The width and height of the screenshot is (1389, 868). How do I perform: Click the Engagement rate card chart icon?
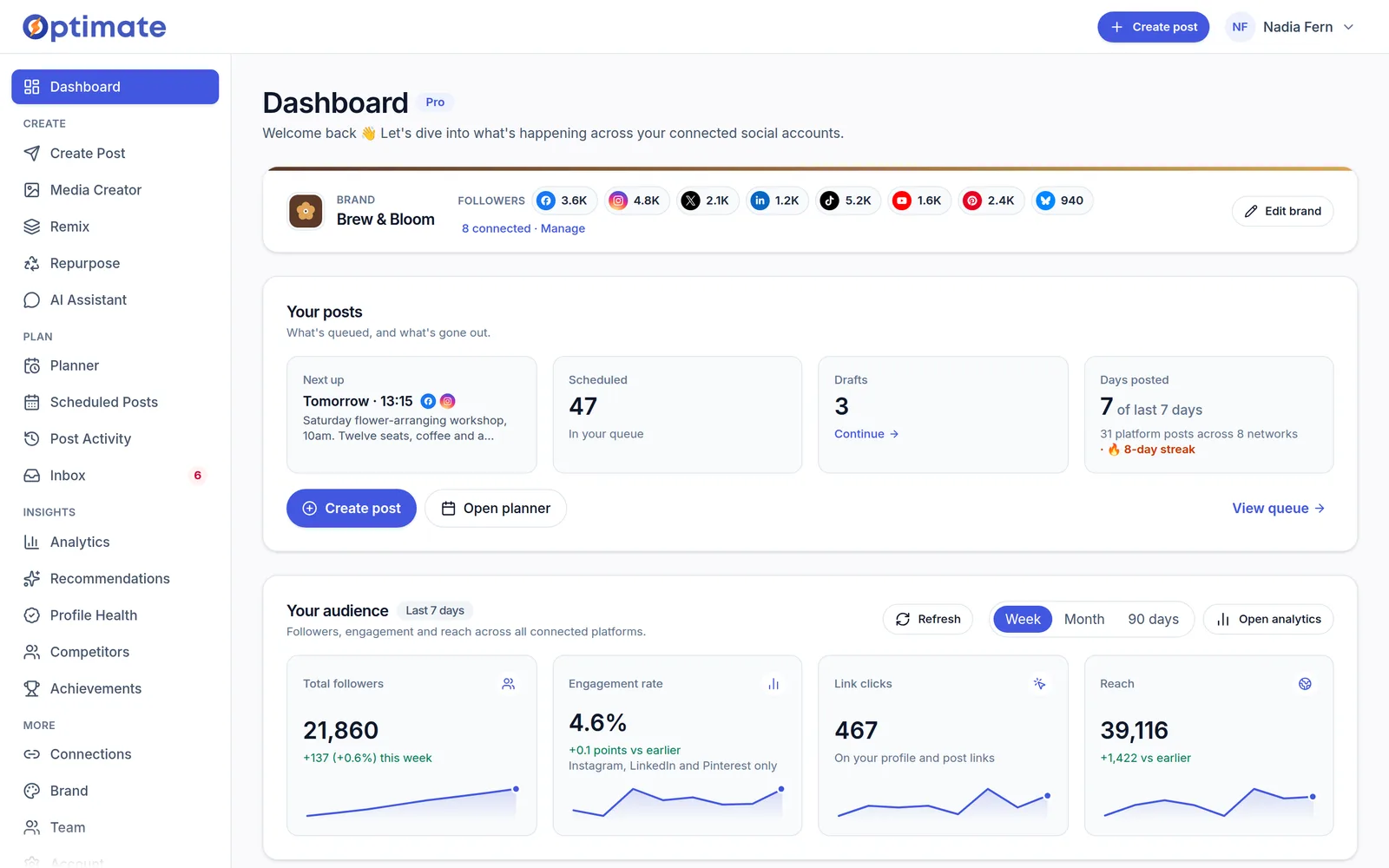click(773, 684)
